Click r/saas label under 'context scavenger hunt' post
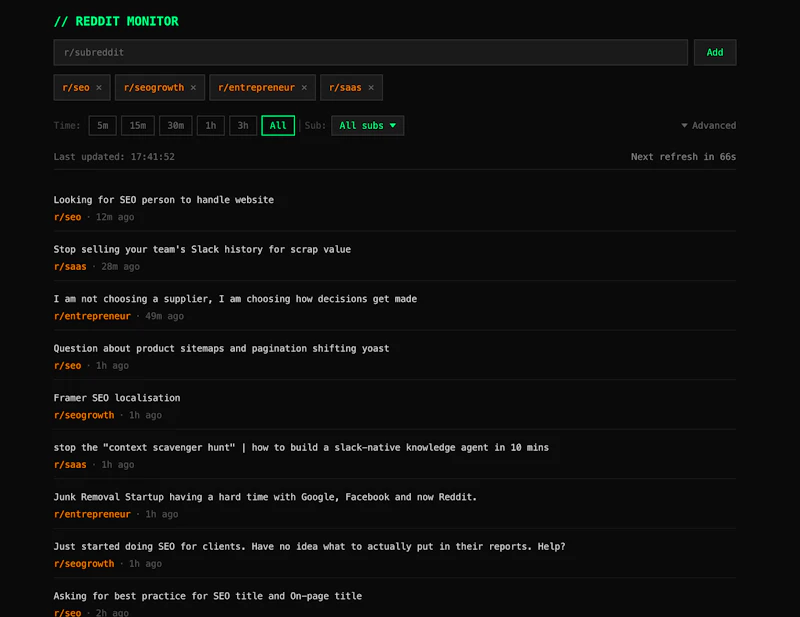Screen dimensions: 800x617 [x=70, y=465]
